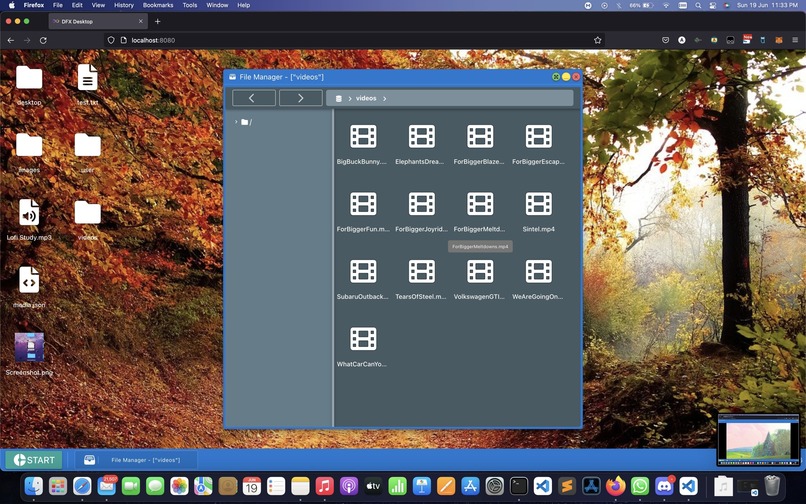Open the History menu in menu bar
This screenshot has height=504, width=806.
point(123,5)
